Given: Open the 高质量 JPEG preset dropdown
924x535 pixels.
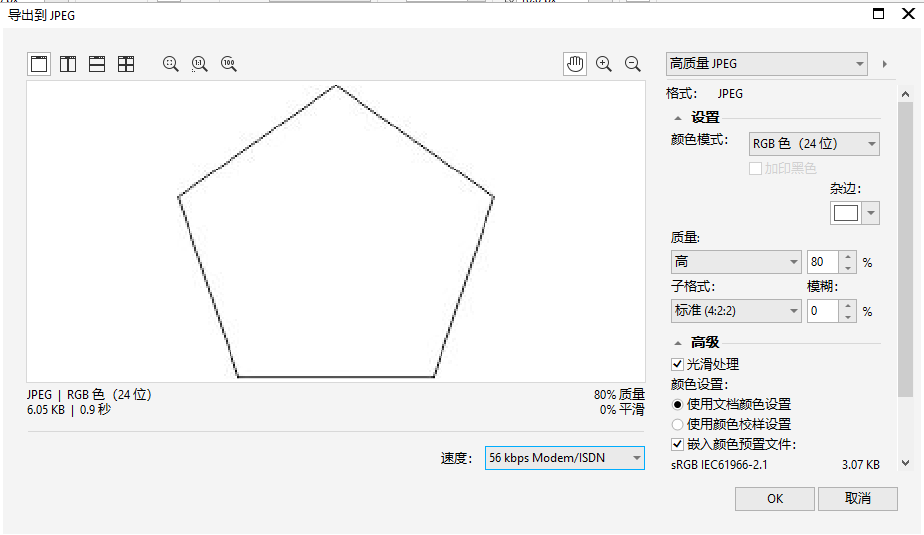Looking at the screenshot, I should tap(766, 64).
